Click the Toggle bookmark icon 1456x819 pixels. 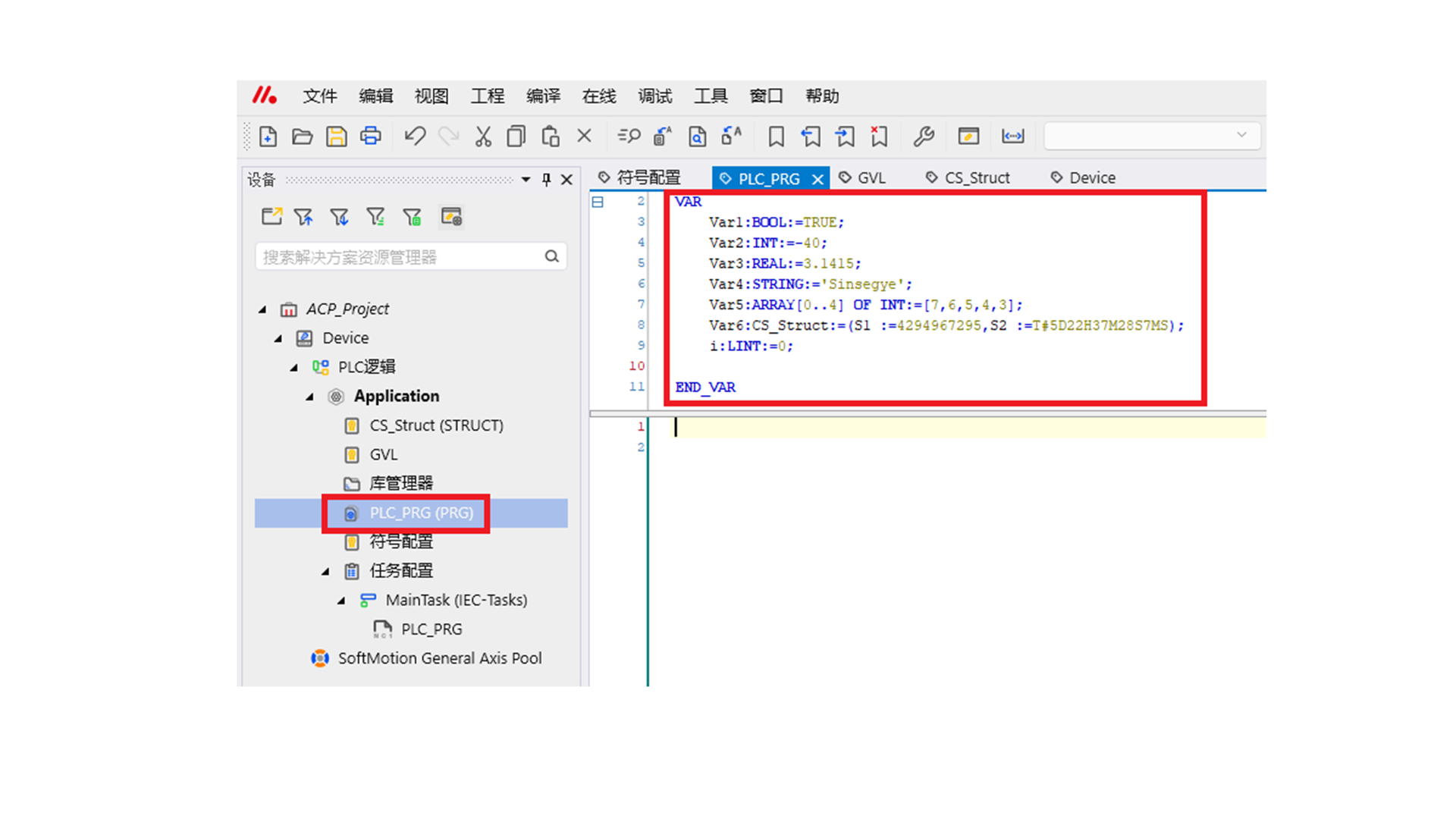(x=776, y=136)
